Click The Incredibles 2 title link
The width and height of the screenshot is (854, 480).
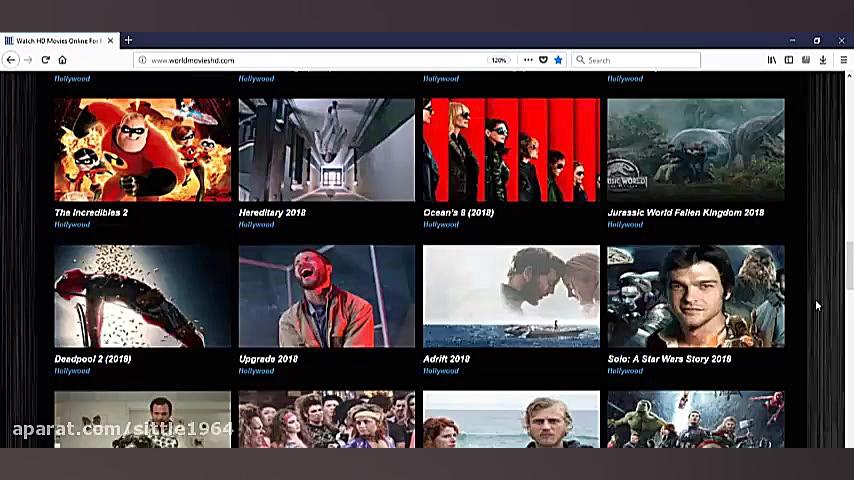tap(91, 212)
